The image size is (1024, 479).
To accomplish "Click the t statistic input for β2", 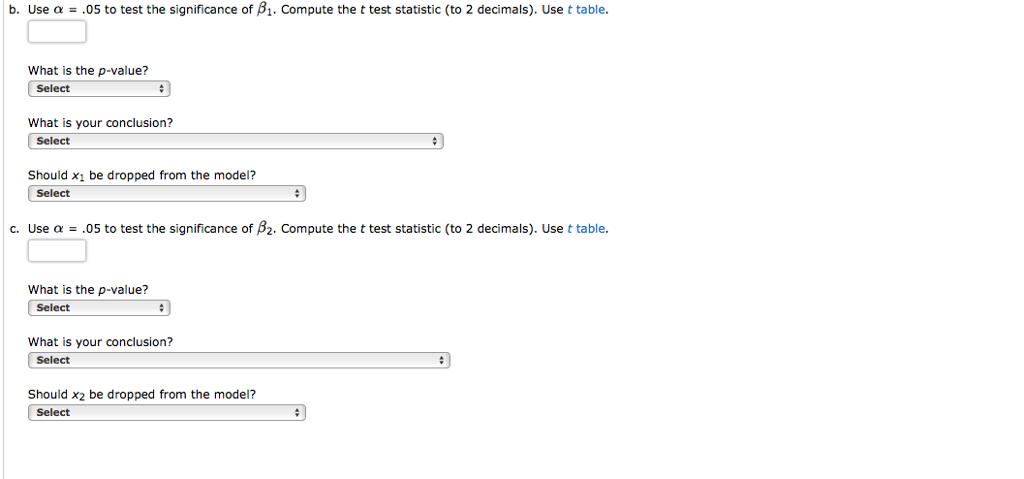I will click(57, 251).
